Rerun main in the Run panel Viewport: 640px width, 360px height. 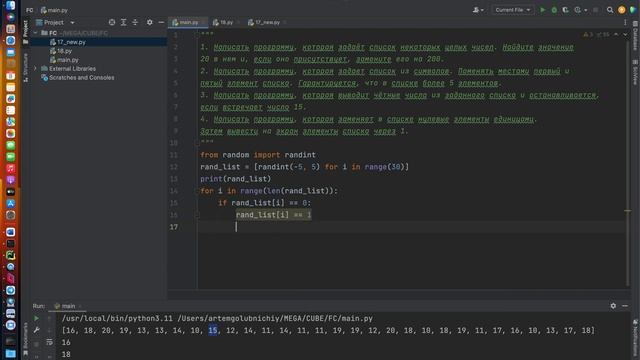point(36,318)
